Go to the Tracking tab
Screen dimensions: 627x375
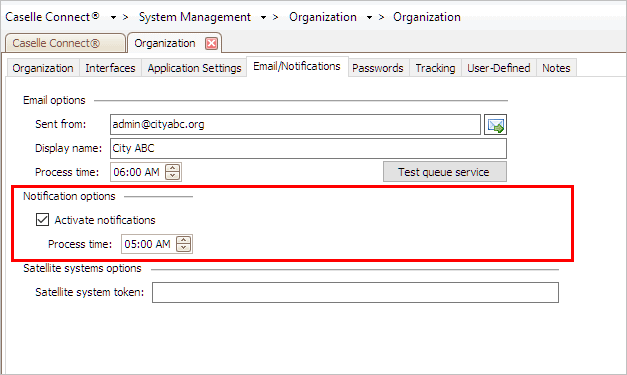pyautogui.click(x=435, y=68)
